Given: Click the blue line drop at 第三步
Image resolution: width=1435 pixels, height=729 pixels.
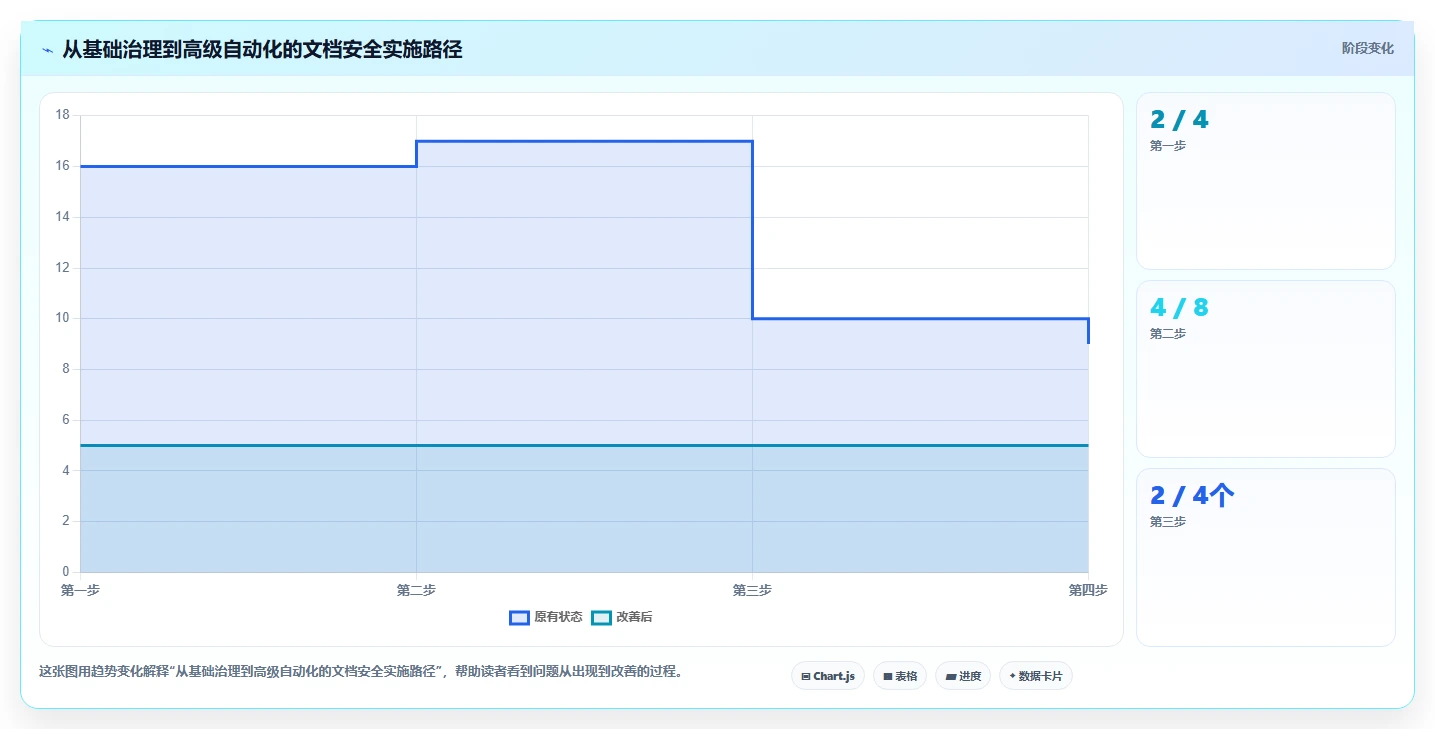Looking at the screenshot, I should [x=752, y=230].
